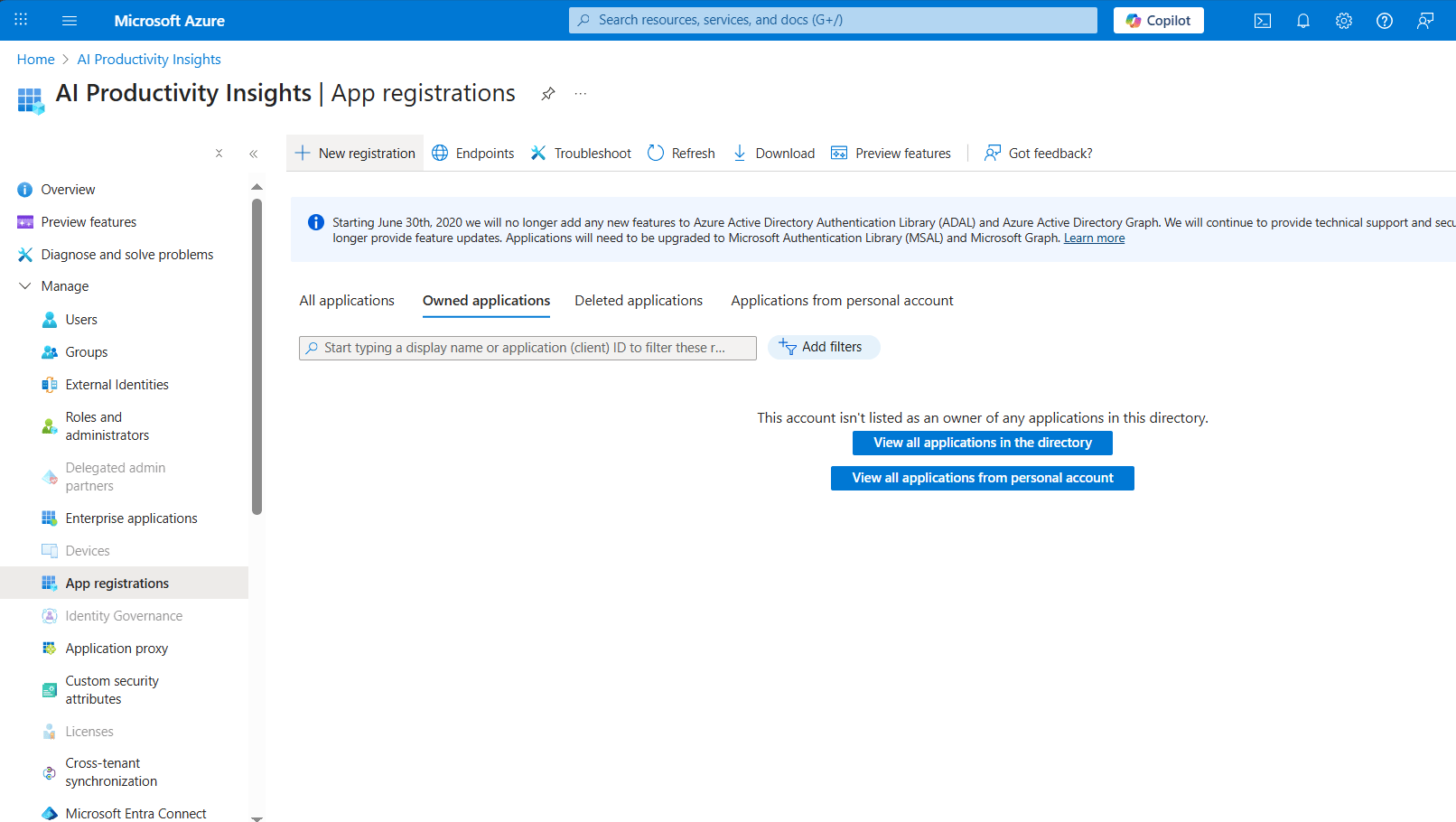
Task: Click the Enterprise applications icon
Action: (x=50, y=518)
